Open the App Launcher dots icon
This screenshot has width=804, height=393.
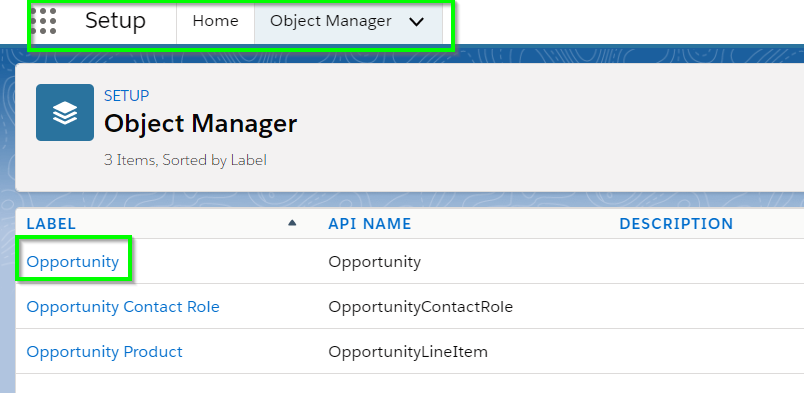pos(44,21)
